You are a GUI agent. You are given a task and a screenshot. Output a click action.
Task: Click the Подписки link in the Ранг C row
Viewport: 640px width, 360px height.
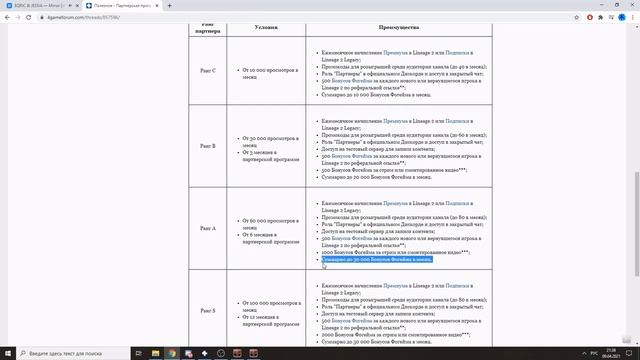(457, 53)
